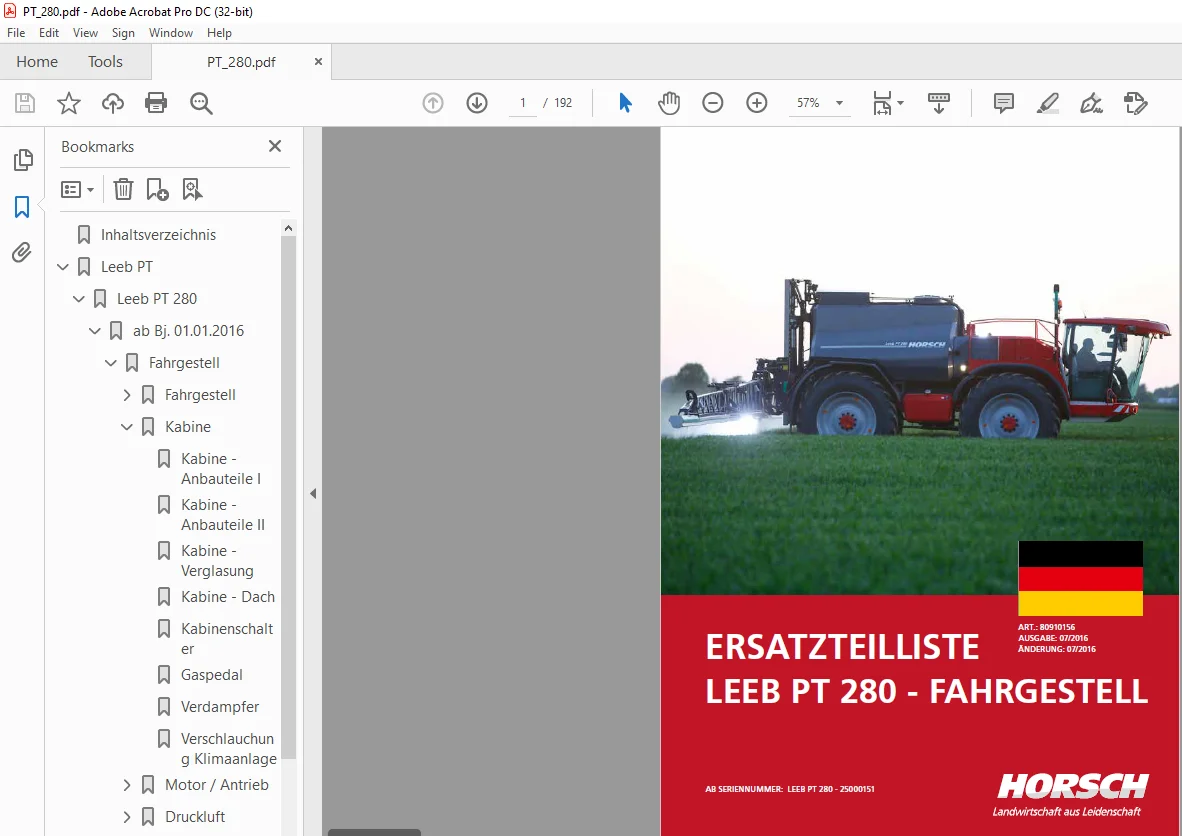Select the Druckluft bookmark label
1182x836 pixels.
(195, 816)
